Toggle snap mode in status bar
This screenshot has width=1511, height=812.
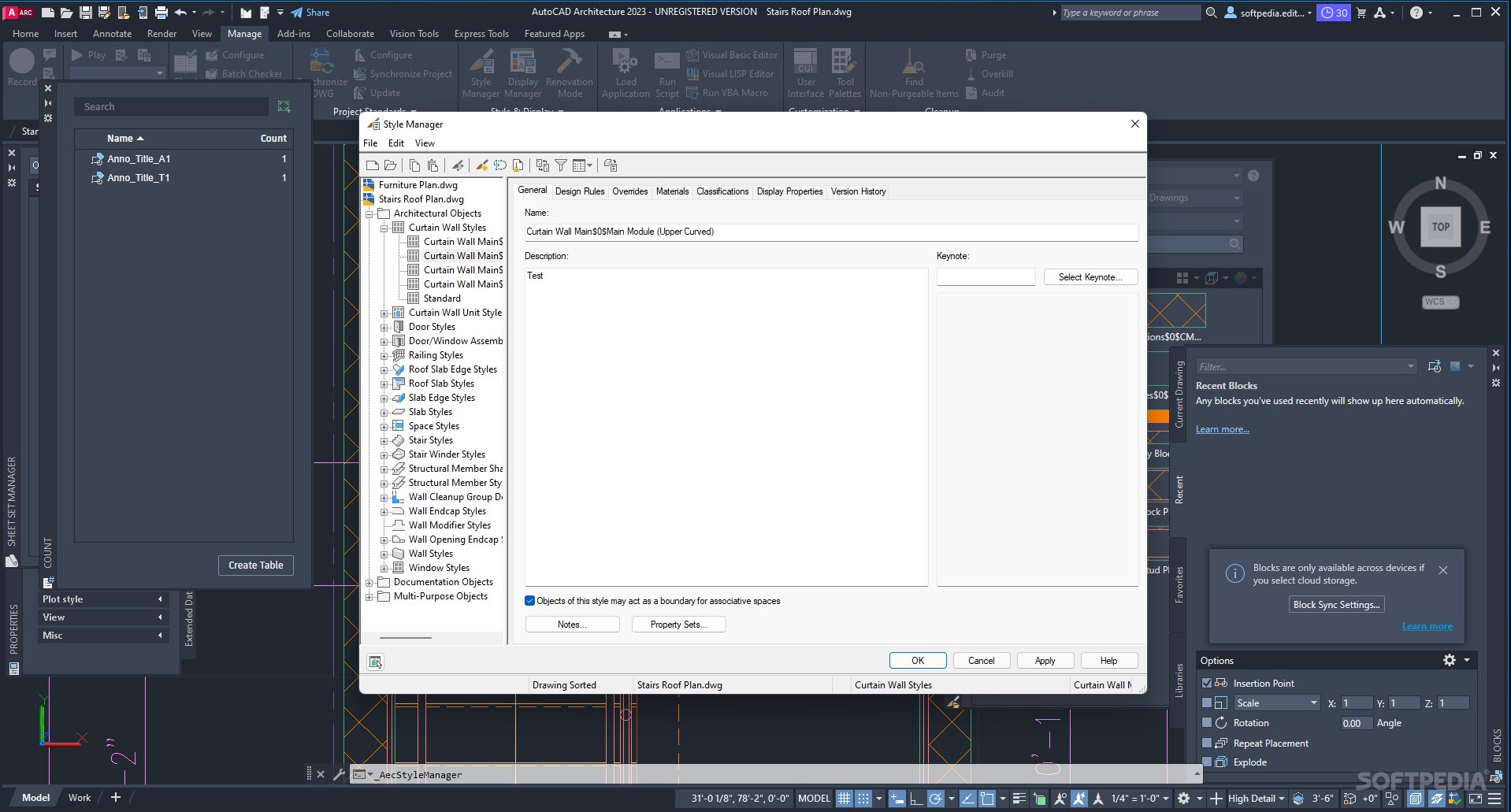point(863,798)
